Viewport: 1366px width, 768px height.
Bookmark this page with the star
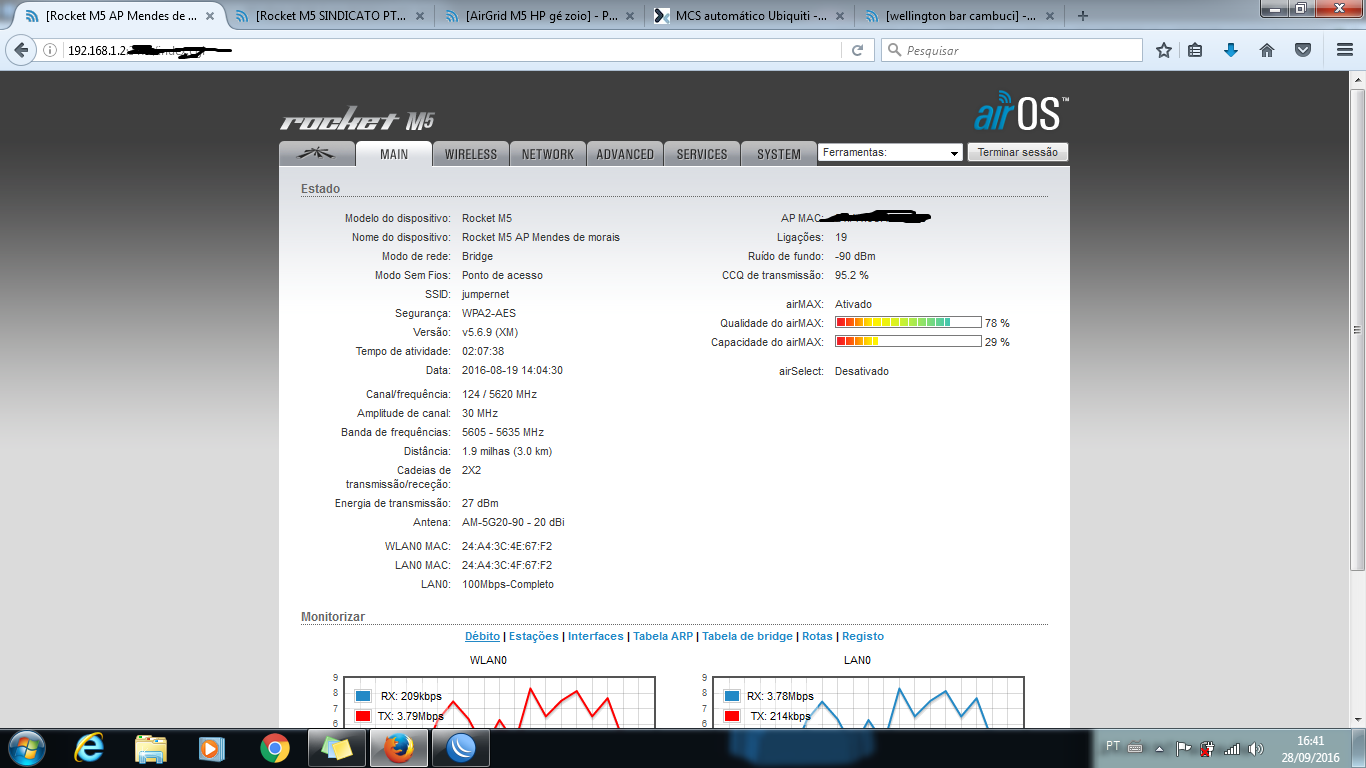(x=1163, y=50)
